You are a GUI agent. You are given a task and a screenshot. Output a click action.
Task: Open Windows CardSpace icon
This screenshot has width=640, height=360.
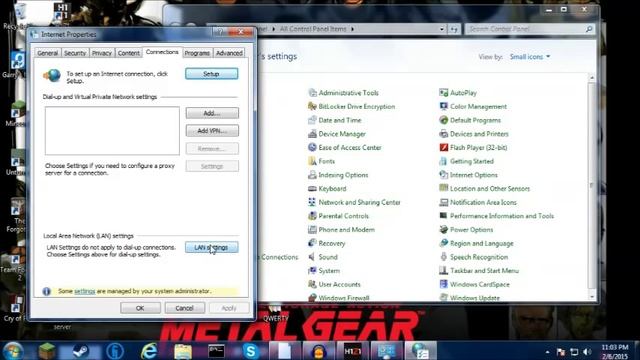[444, 284]
